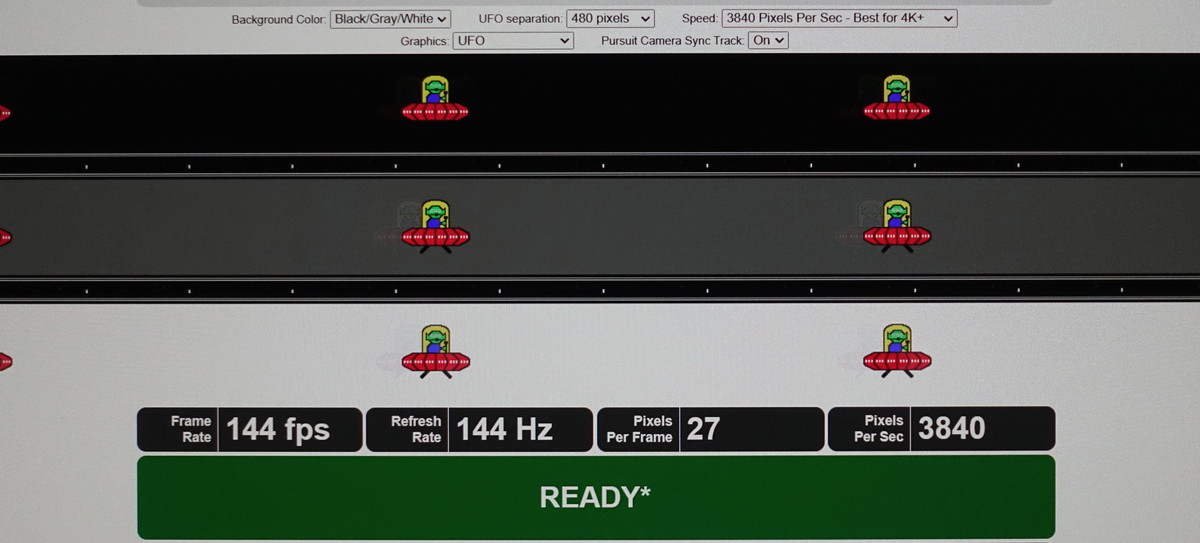Click the Pixels Per Frame value 27
The width and height of the screenshot is (1200, 543).
click(703, 429)
